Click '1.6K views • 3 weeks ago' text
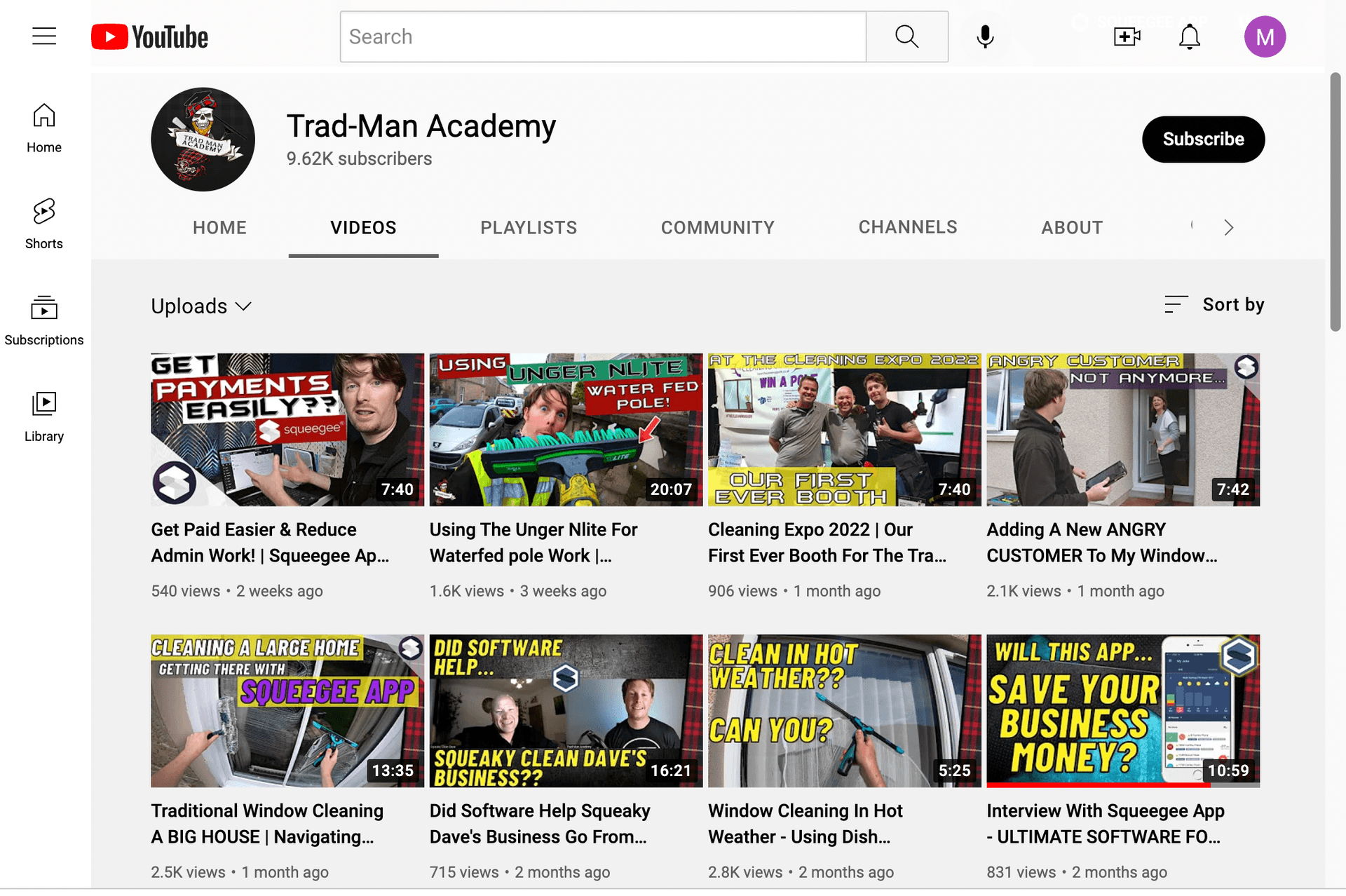Viewport: 1346px width, 896px height. pyautogui.click(x=518, y=591)
